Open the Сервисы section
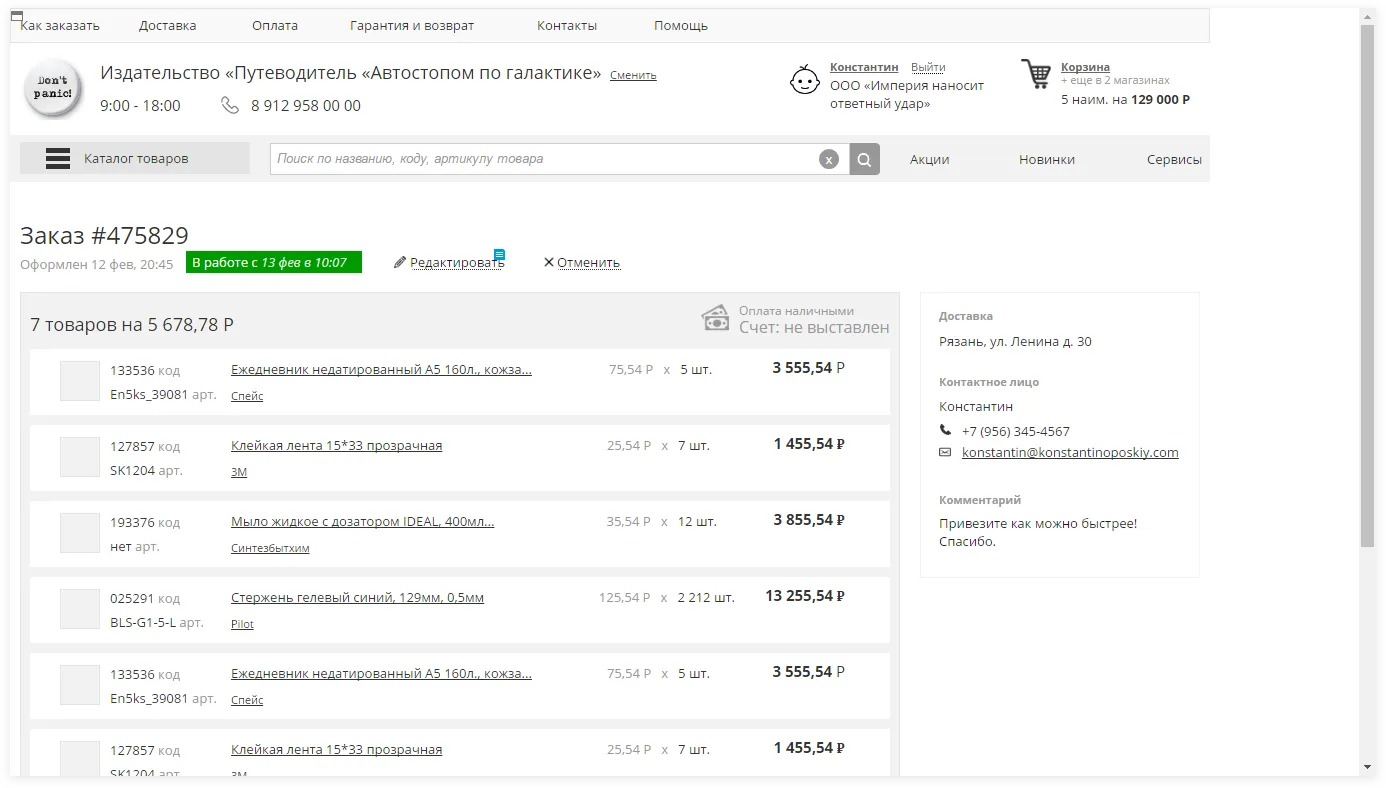This screenshot has height=788, width=1386. click(1174, 159)
